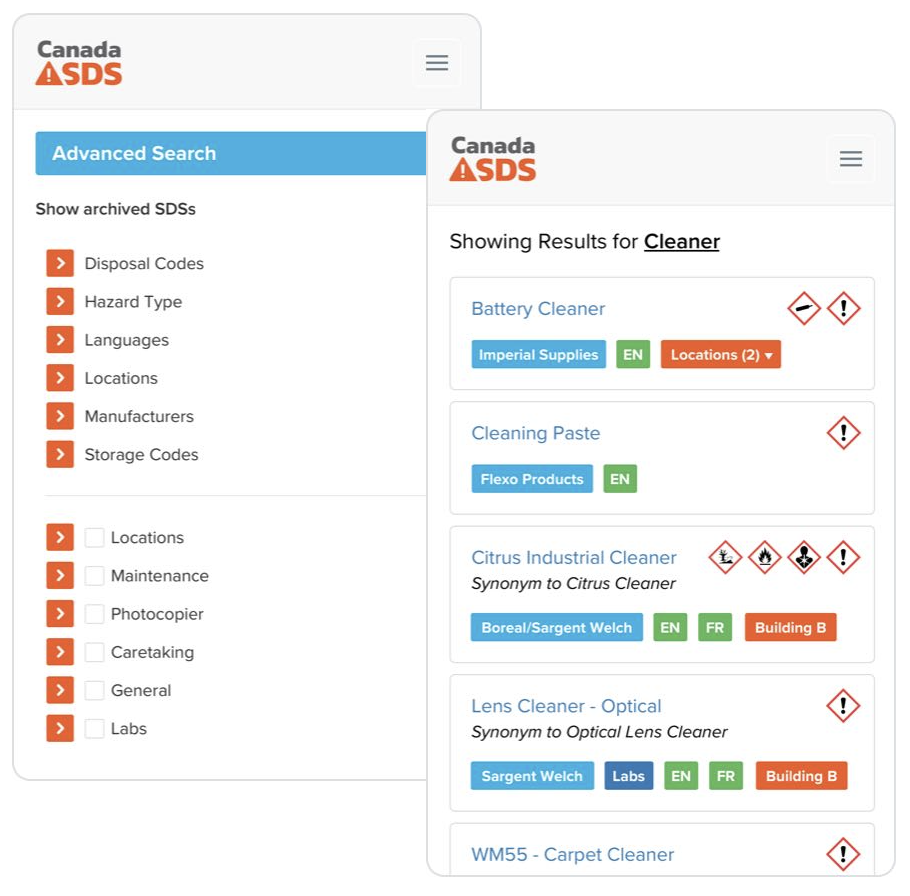Select the environmental hazard pictogram on Citrus Industrial Cleaner
The image size is (910, 896).
[725, 558]
